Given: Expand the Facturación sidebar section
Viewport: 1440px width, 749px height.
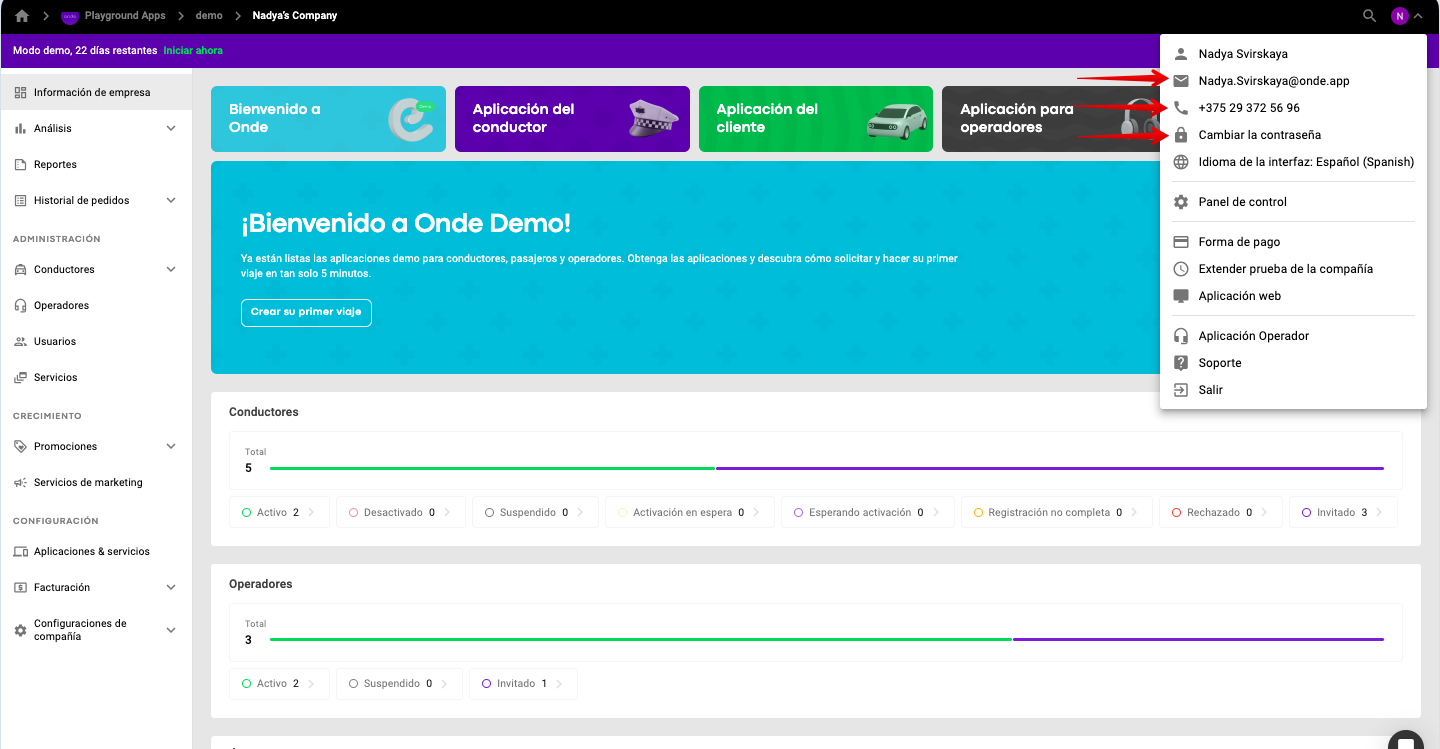Looking at the screenshot, I should tap(171, 588).
